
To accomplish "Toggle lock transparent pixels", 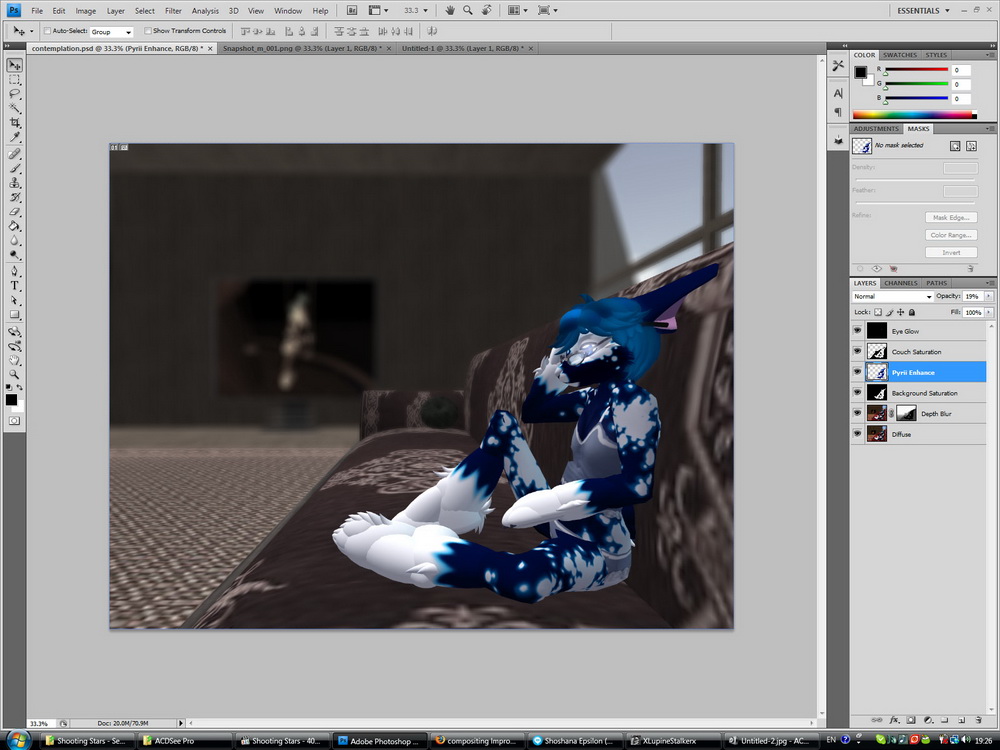I will [878, 312].
